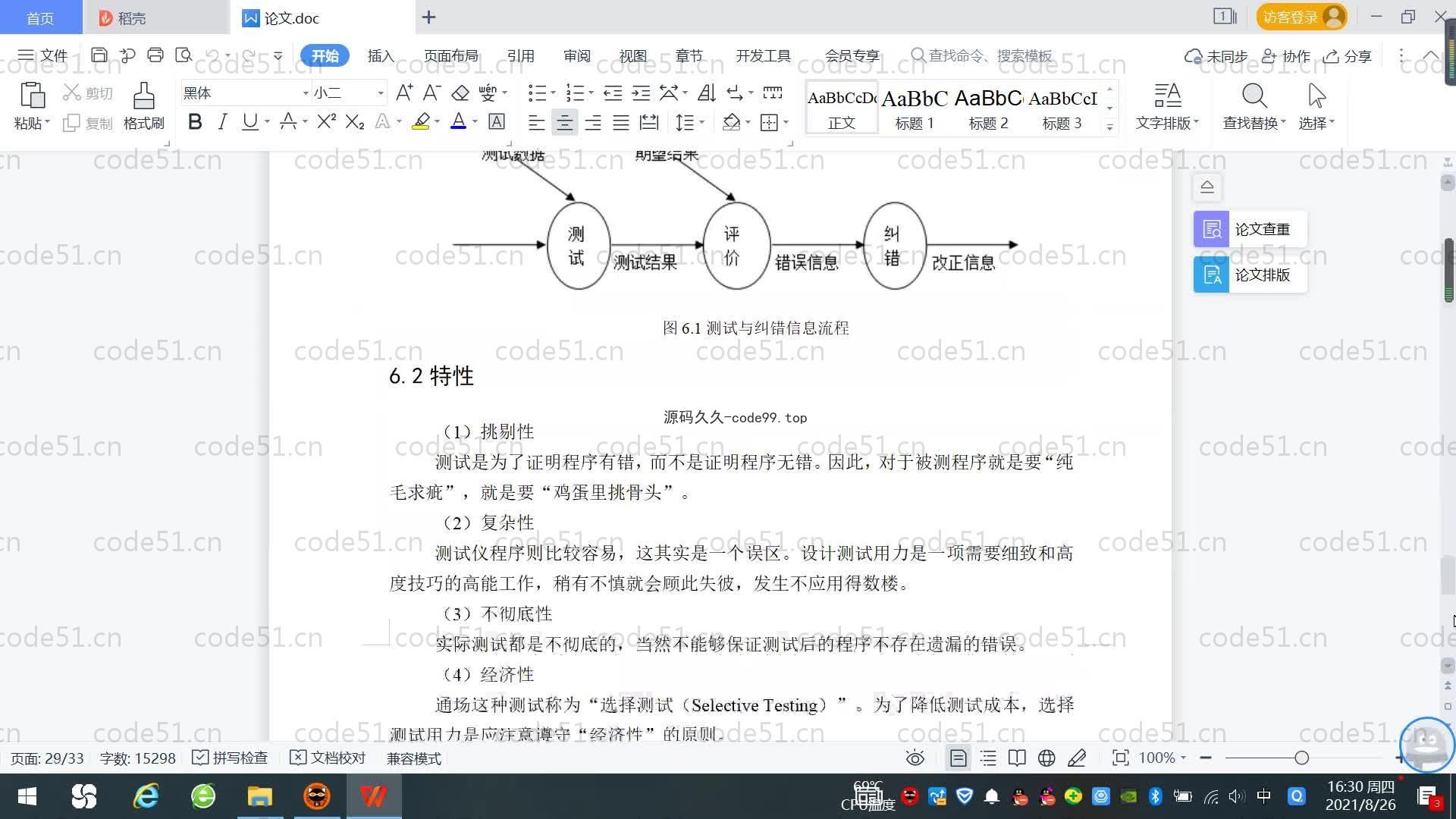Apply subscript formatting

click(x=355, y=121)
